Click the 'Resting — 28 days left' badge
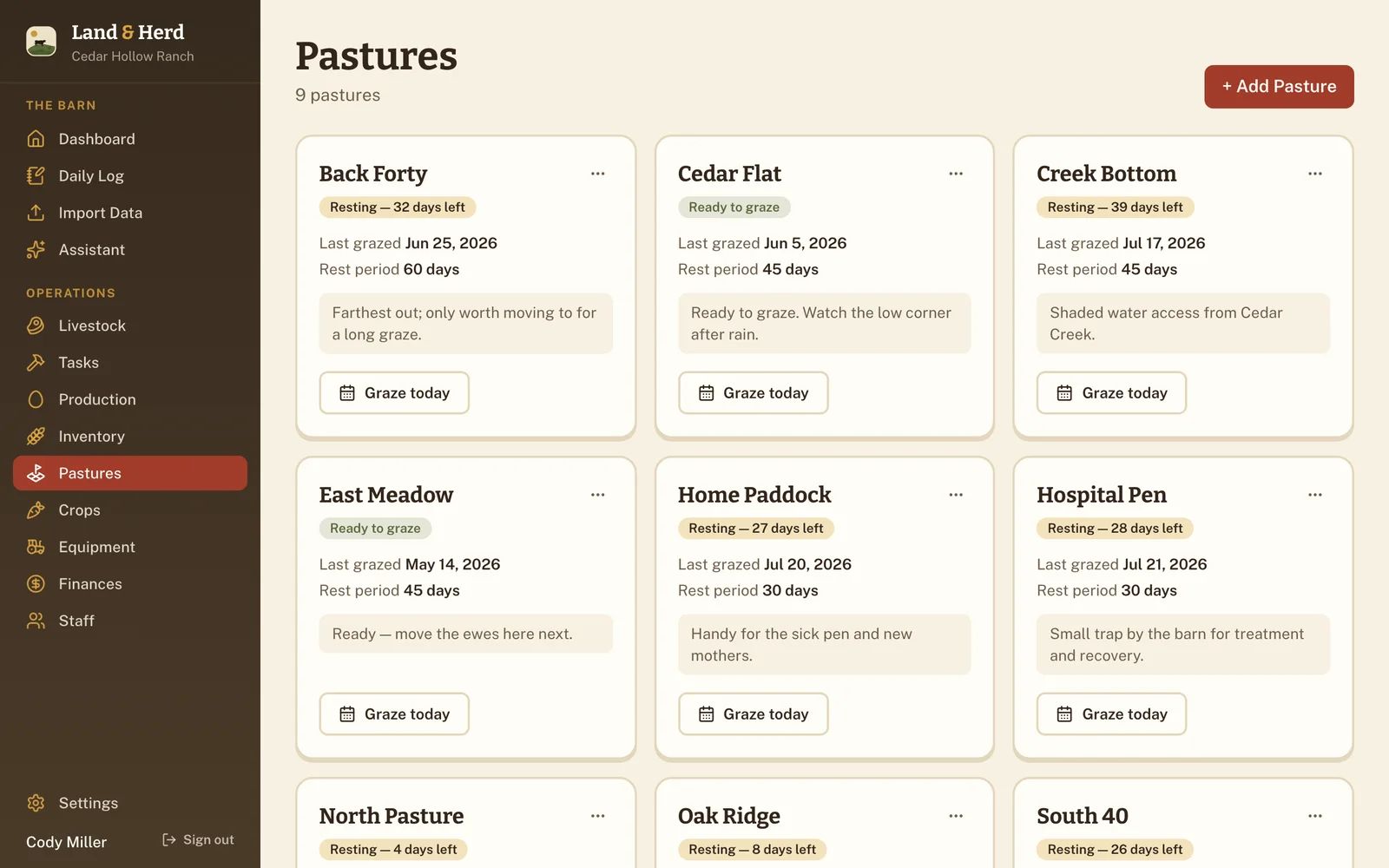The height and width of the screenshot is (868, 1389). (x=1116, y=529)
